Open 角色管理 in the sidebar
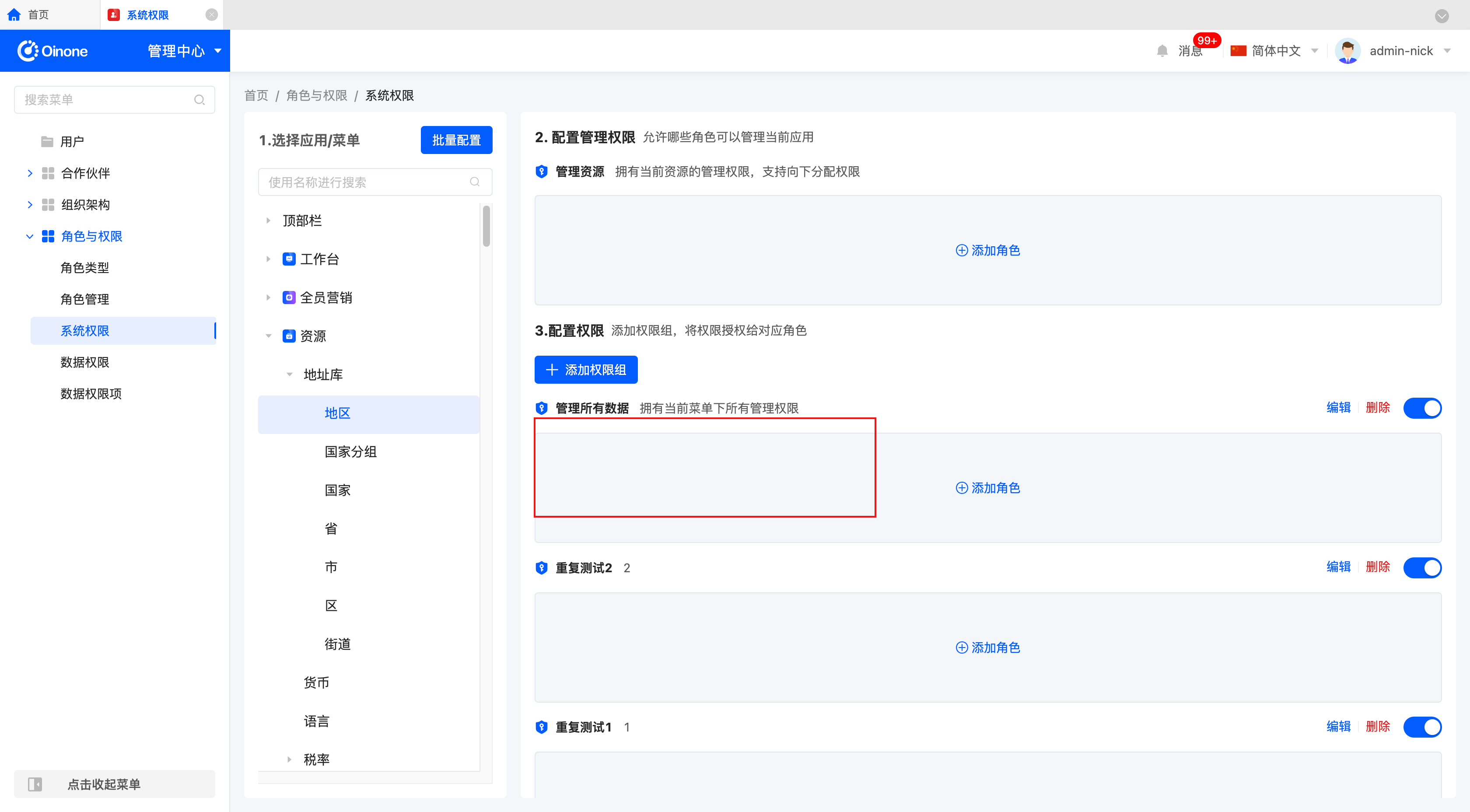 pos(85,299)
